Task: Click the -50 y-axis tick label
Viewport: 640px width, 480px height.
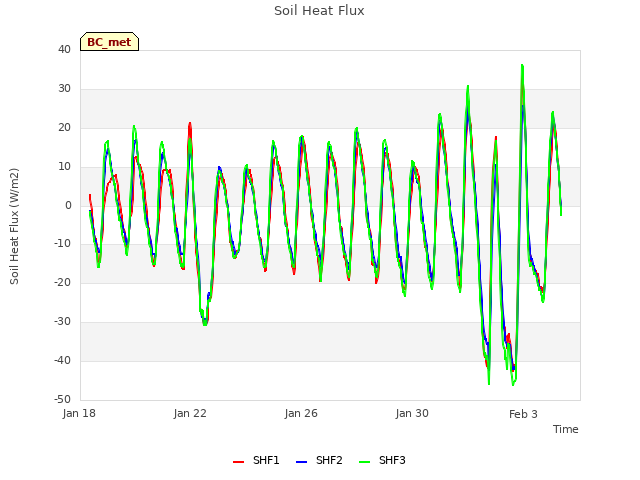Action: [x=62, y=400]
